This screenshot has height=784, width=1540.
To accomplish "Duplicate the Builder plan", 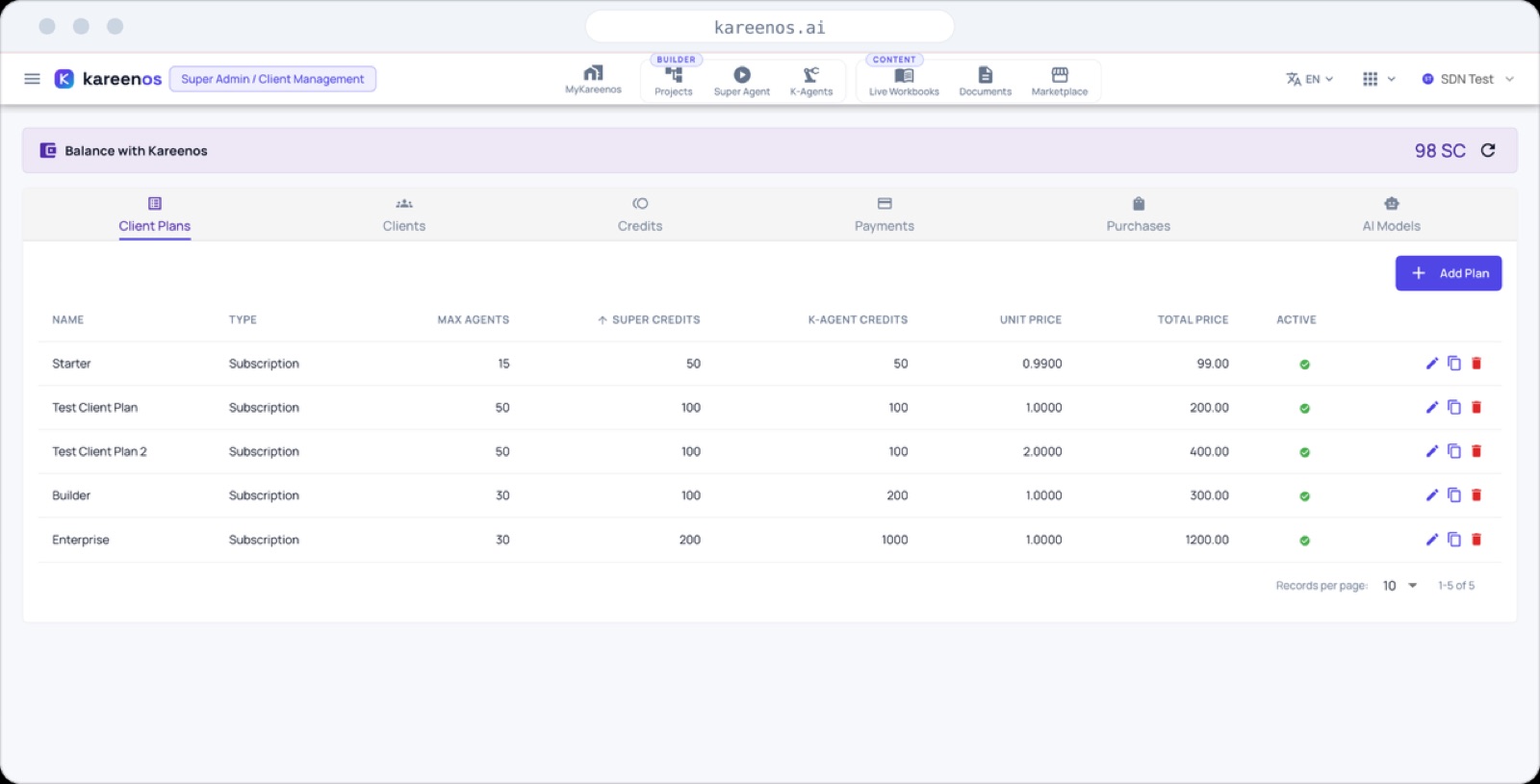I will tap(1454, 495).
